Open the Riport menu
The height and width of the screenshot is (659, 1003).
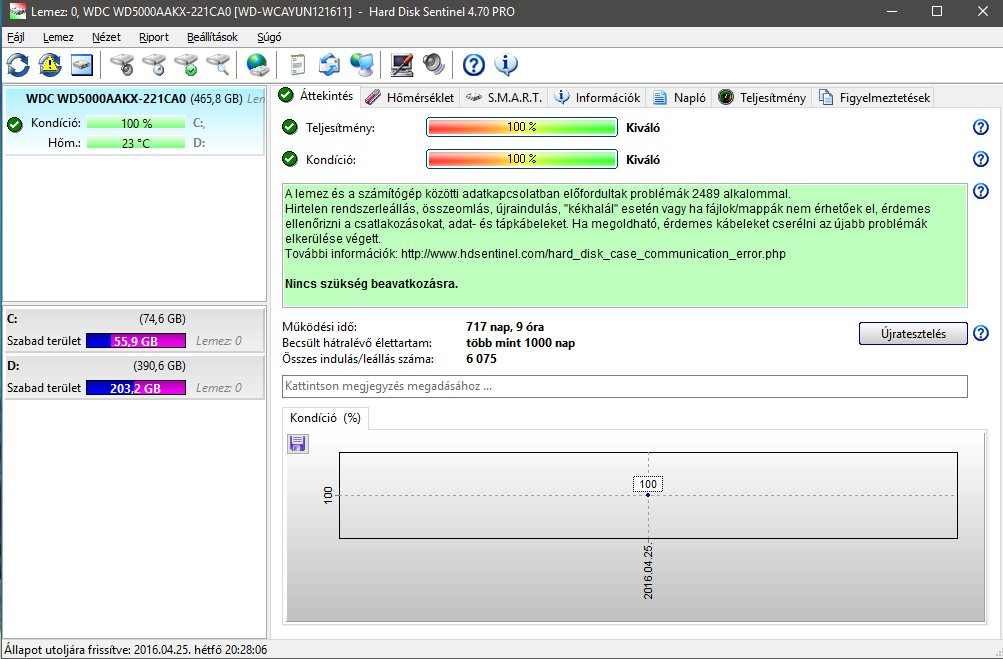(x=154, y=37)
